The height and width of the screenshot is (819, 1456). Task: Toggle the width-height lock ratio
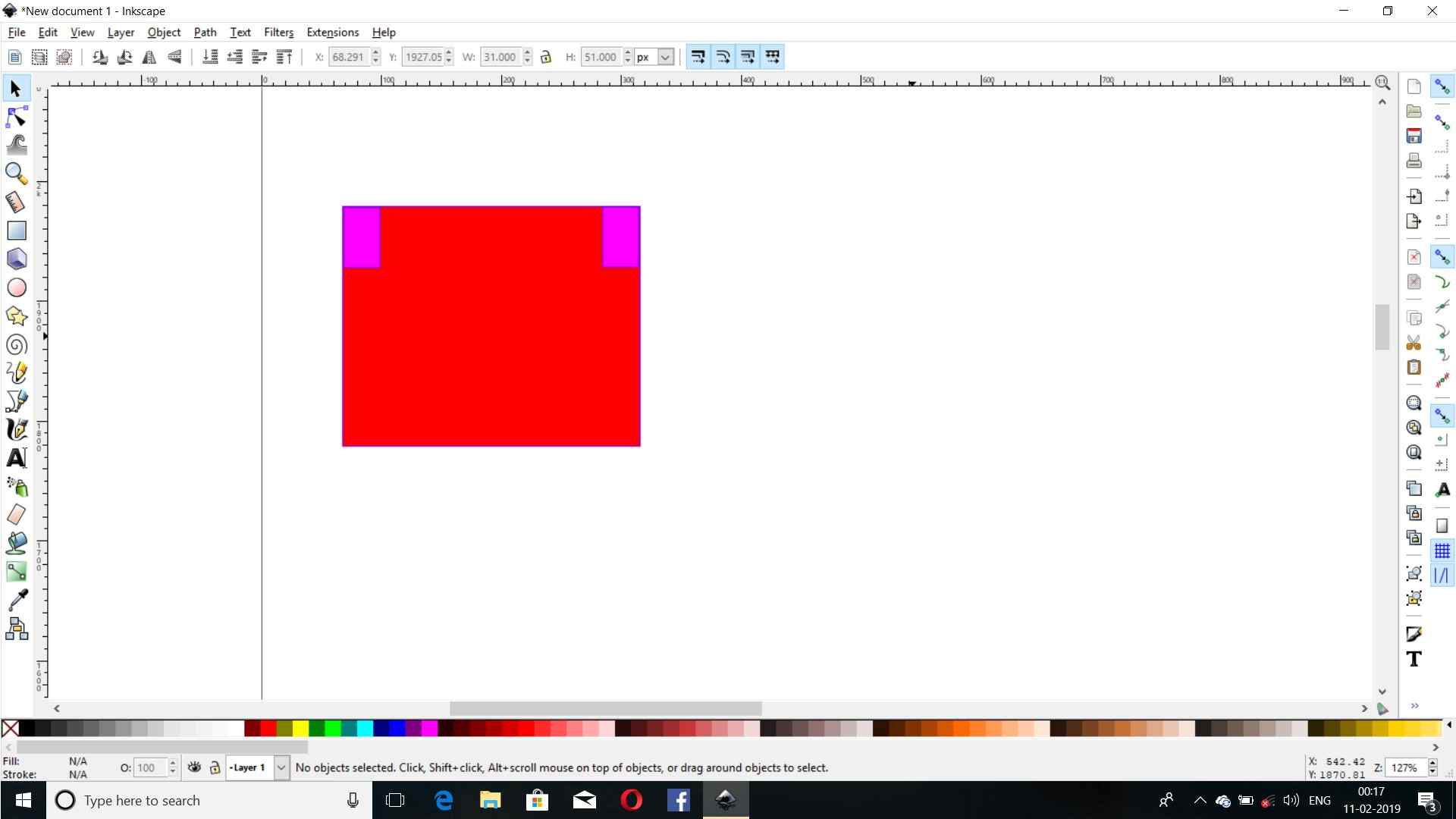pyautogui.click(x=546, y=57)
